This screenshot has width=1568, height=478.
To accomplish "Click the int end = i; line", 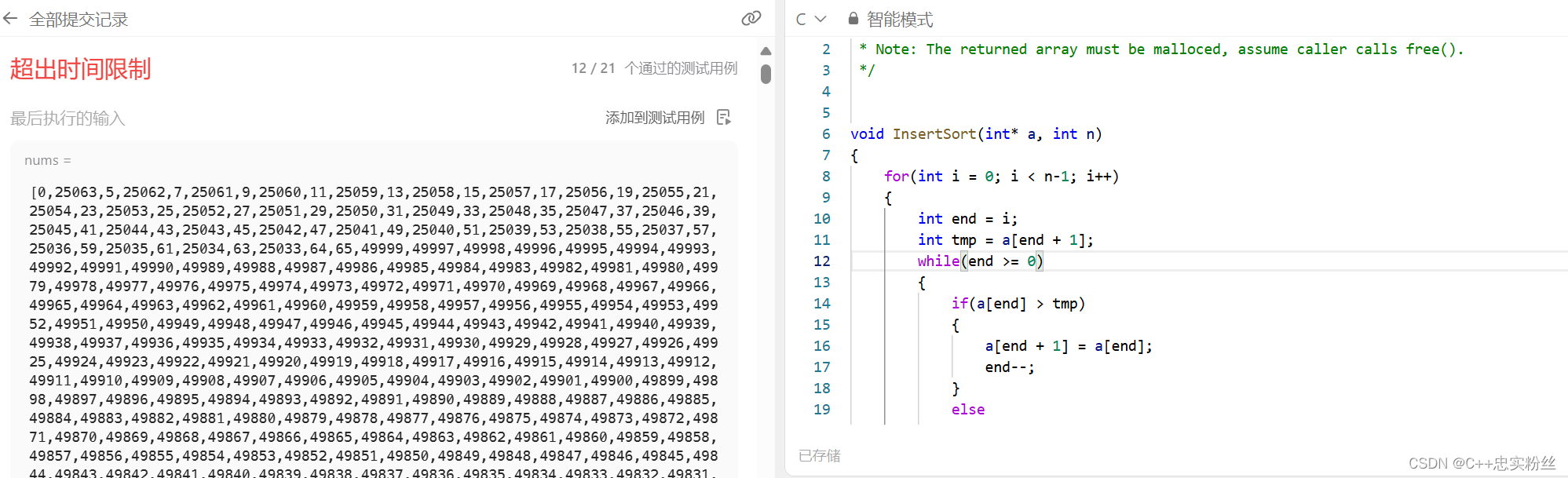I will click(x=967, y=219).
